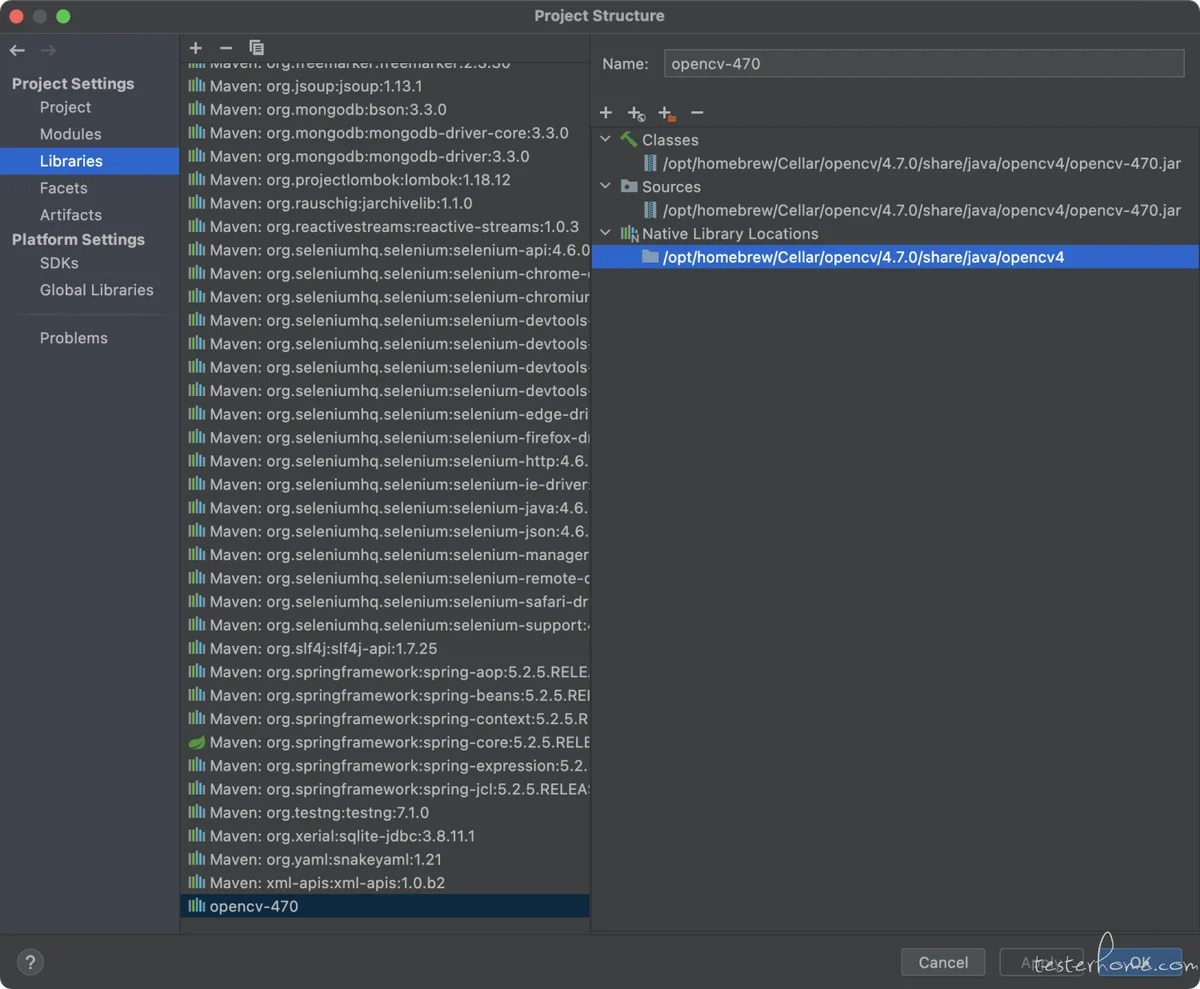Remove selected root with minus icon under Name field
Image resolution: width=1200 pixels, height=989 pixels.
(698, 113)
